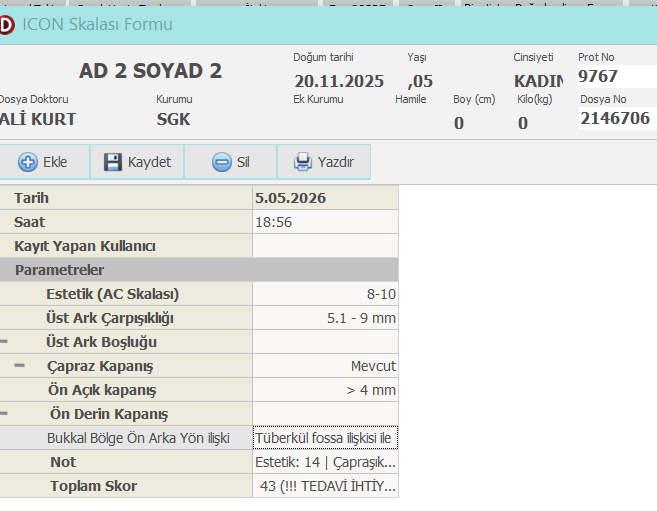
Task: Print the form with Yazdır
Action: click(324, 162)
